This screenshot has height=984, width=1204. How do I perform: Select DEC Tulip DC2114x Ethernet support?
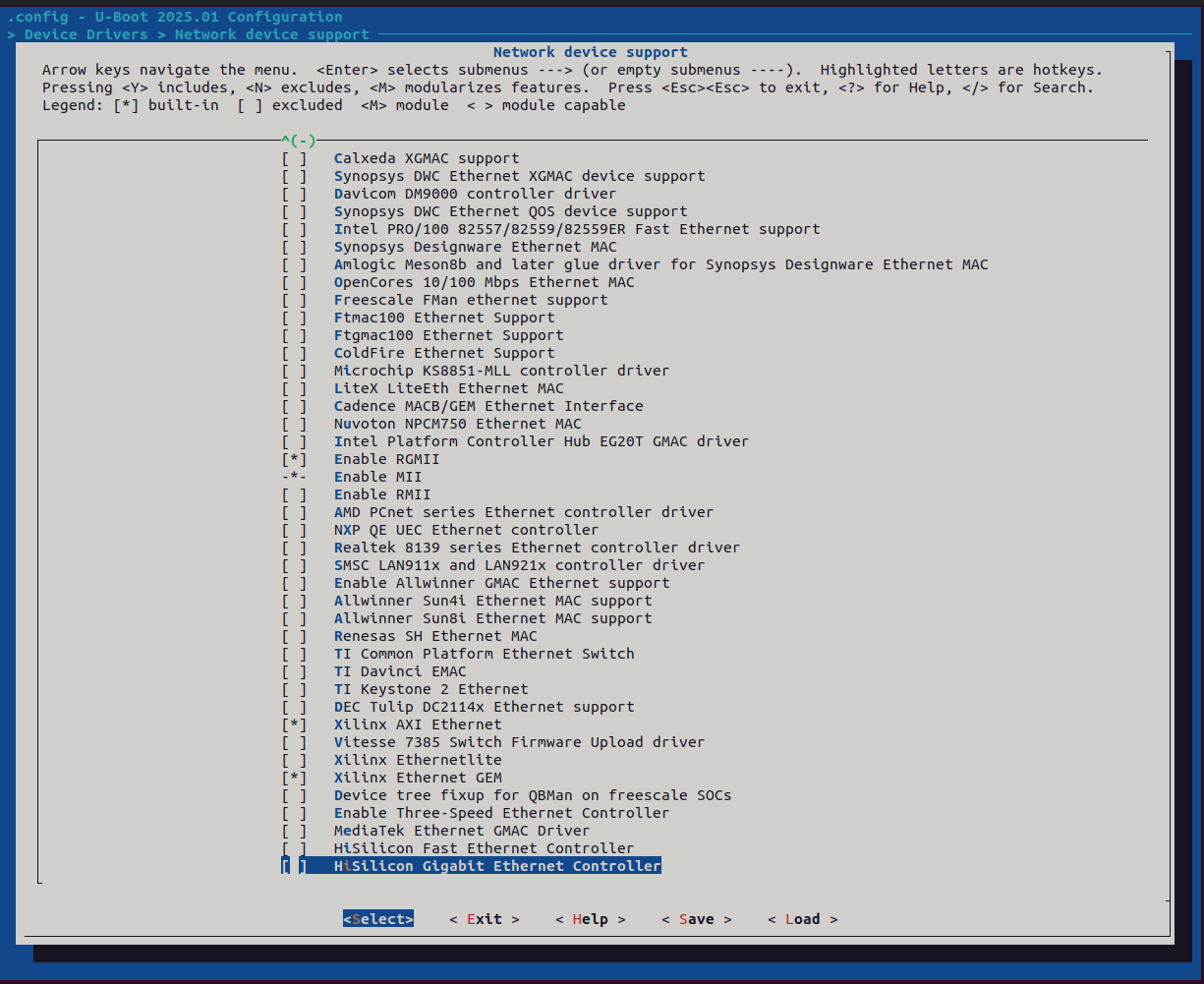(485, 707)
